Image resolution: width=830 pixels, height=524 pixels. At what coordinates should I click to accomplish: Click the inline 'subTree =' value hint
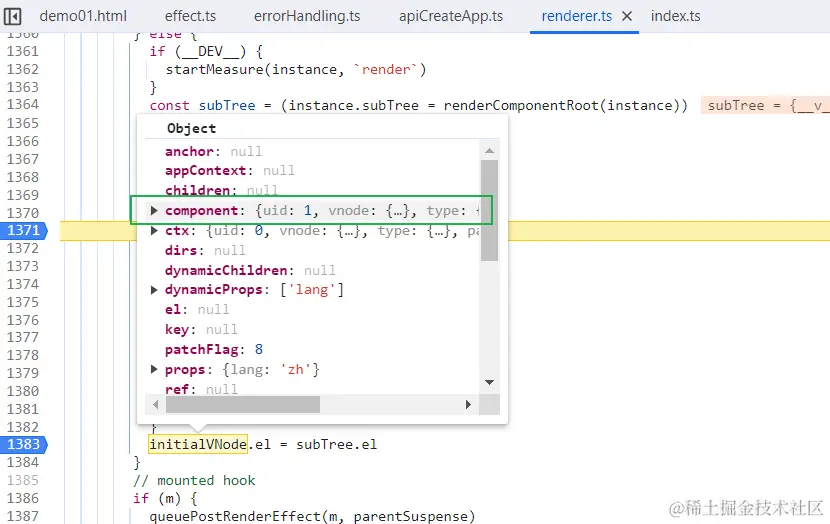(765, 106)
